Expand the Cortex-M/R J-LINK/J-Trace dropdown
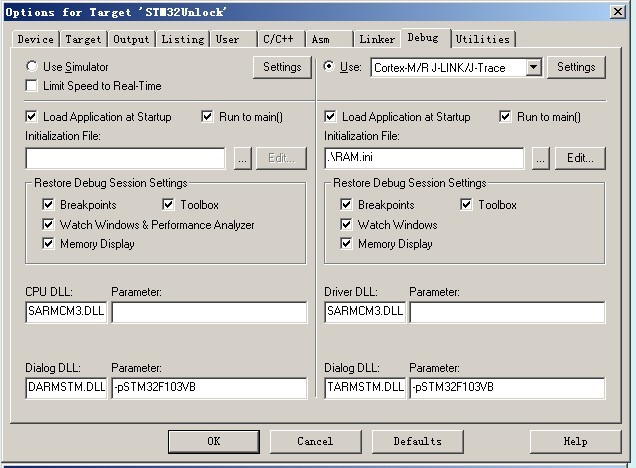 point(534,67)
